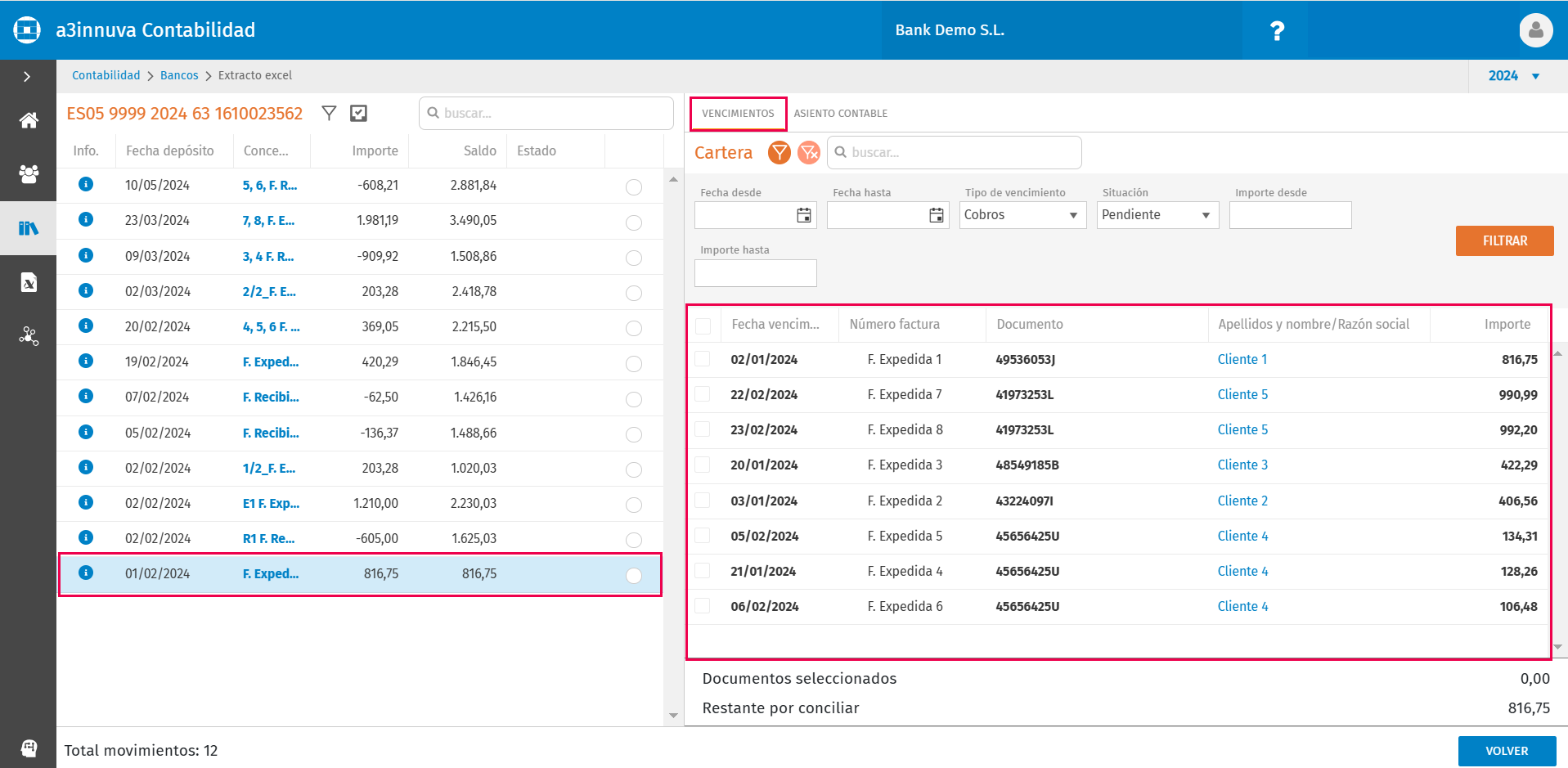
Task: Open the support assistant icon at sidebar bottom
Action: (29, 748)
